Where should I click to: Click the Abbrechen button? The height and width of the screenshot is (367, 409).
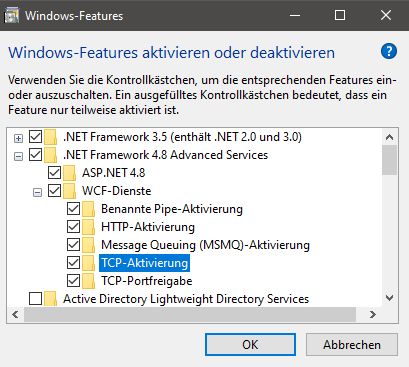[352, 345]
